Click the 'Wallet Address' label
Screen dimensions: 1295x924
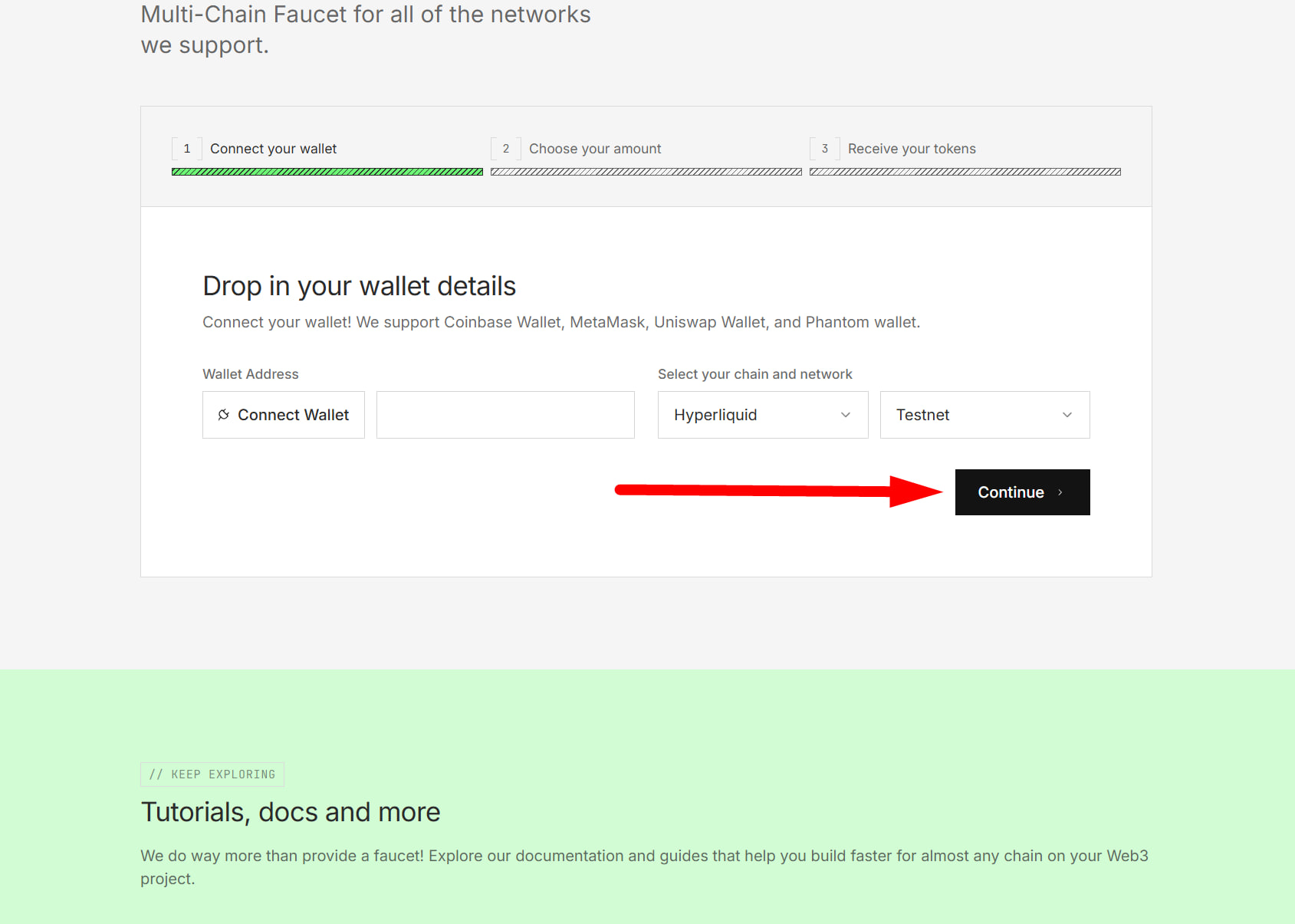tap(251, 374)
